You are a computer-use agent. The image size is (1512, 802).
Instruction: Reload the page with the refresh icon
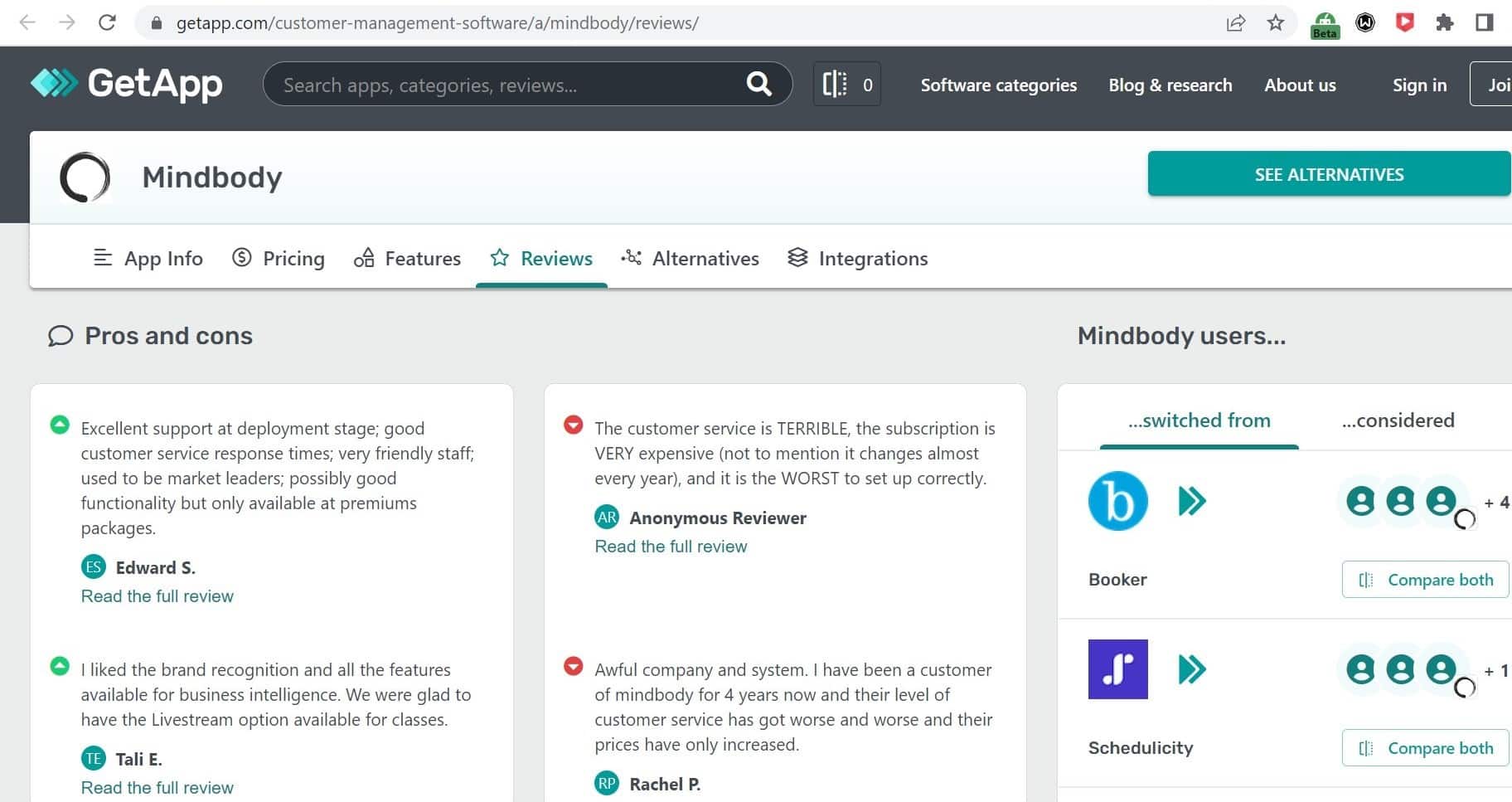pyautogui.click(x=107, y=22)
